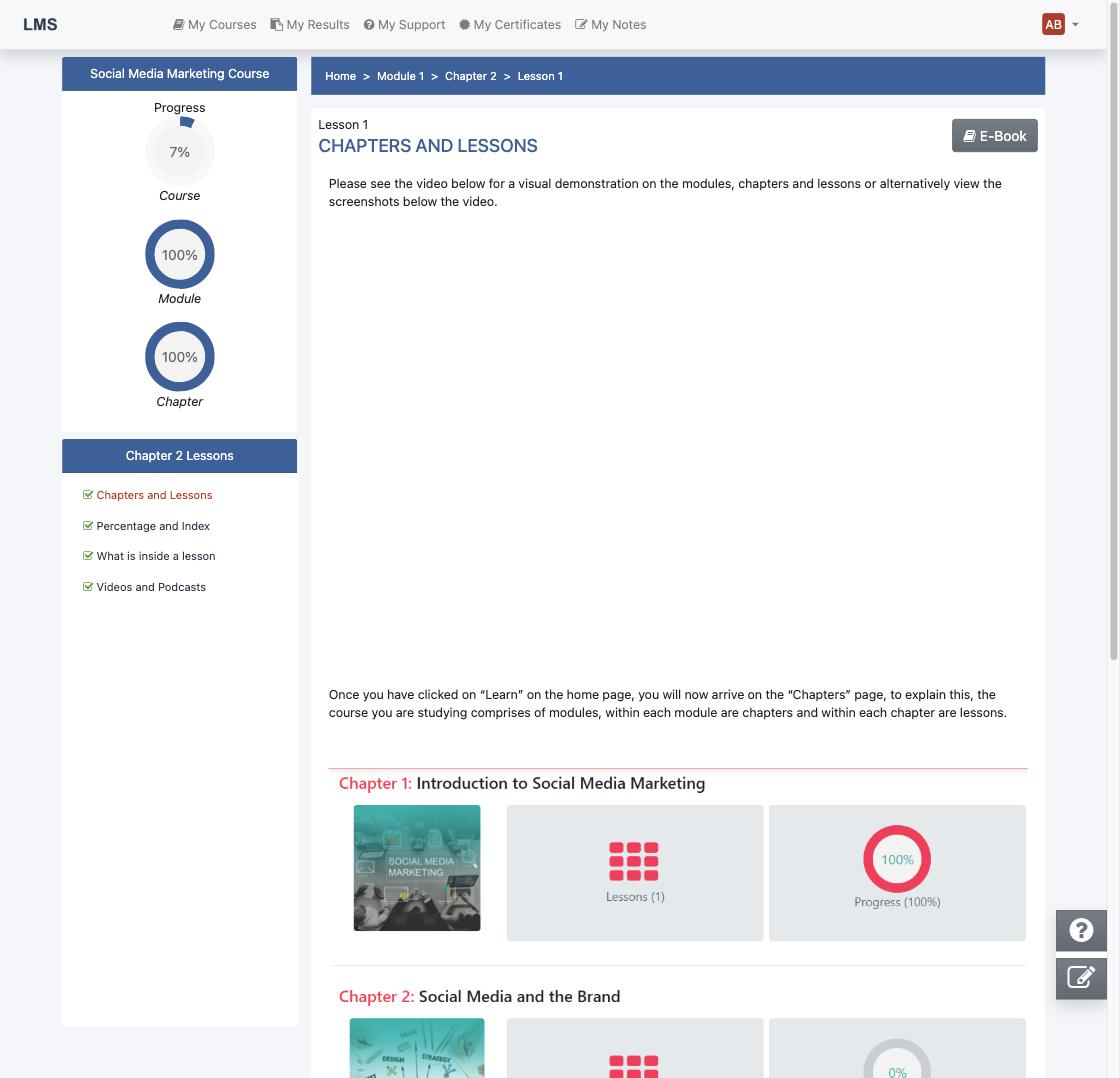The height and width of the screenshot is (1078, 1120).
Task: Open Percentage and Index lesson
Action: [x=153, y=526]
